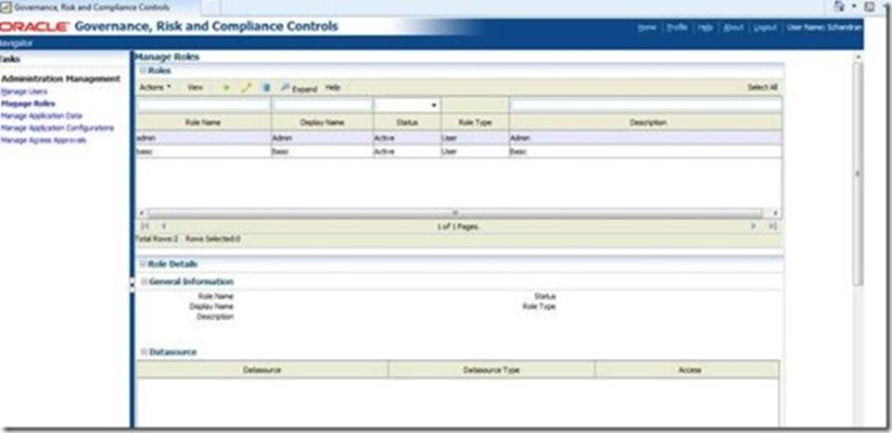The width and height of the screenshot is (892, 433).
Task: Select the admin role row
Action: point(459,138)
